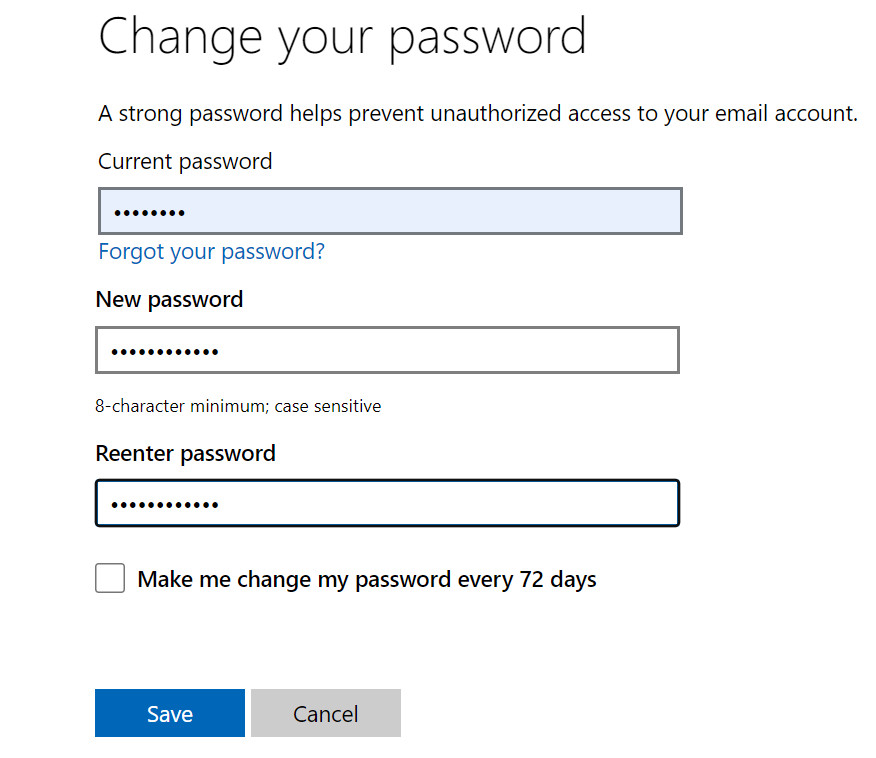
Task: Enable the change password every 72 days checkbox
Action: [110, 578]
